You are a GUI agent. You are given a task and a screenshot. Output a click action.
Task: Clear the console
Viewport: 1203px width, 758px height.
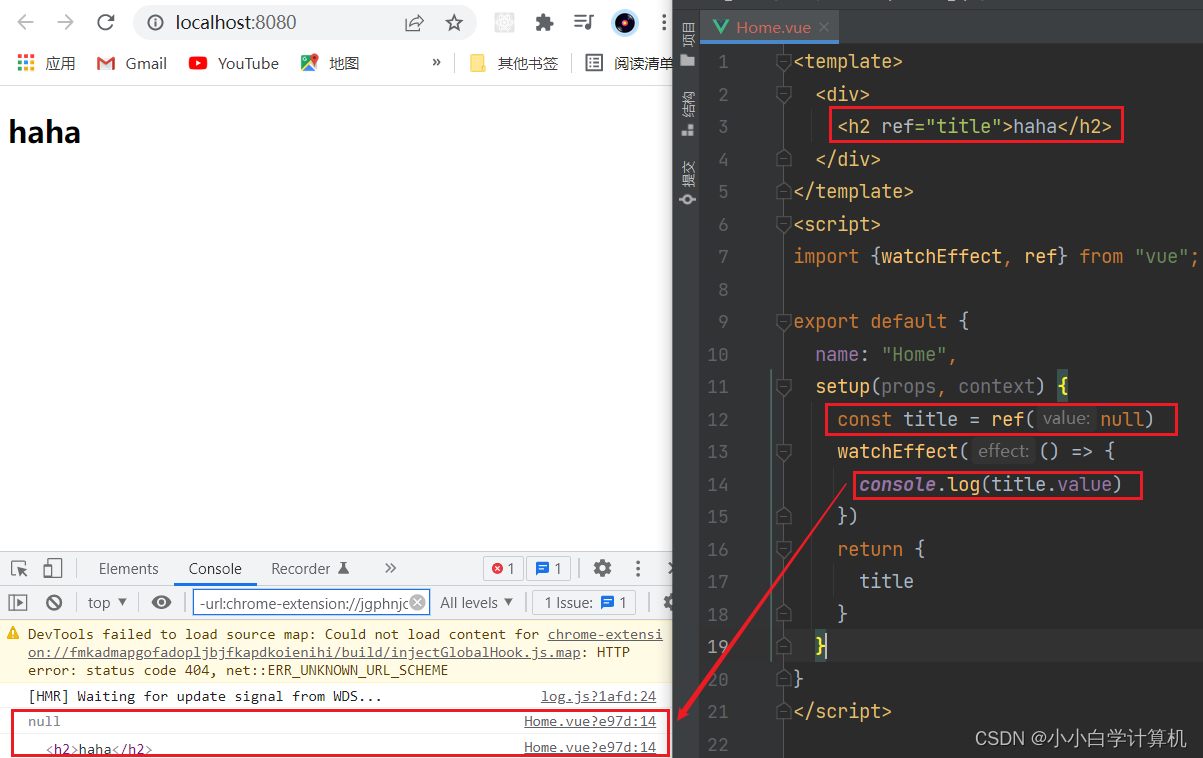coord(54,602)
